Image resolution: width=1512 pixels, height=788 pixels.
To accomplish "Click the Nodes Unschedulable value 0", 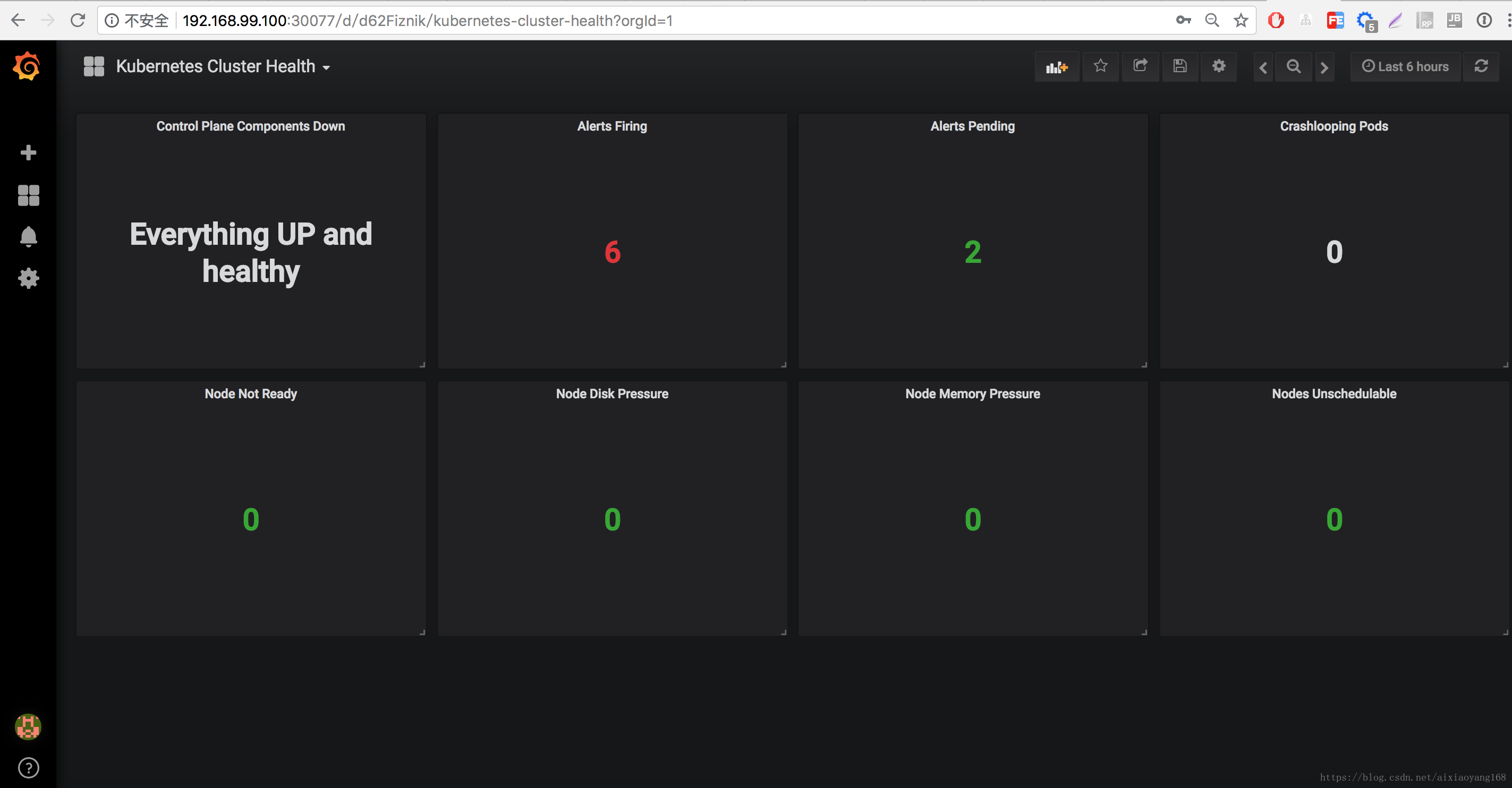I will (x=1334, y=520).
